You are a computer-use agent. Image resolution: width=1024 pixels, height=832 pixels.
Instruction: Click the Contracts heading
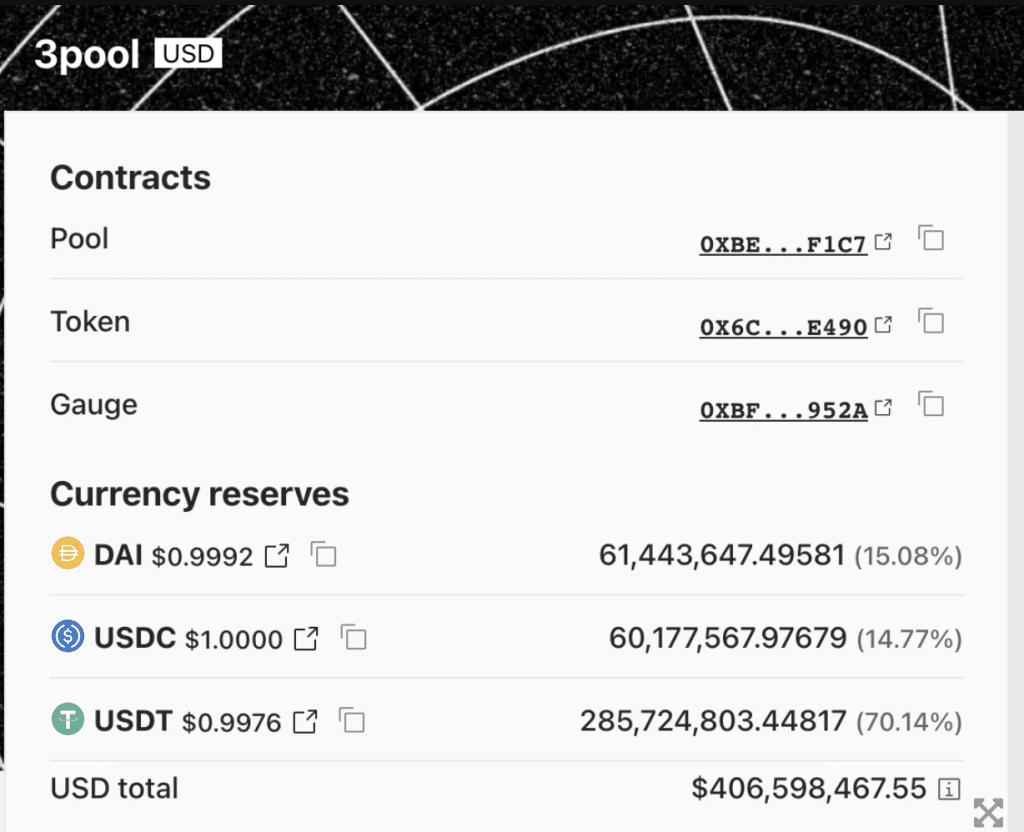(131, 178)
